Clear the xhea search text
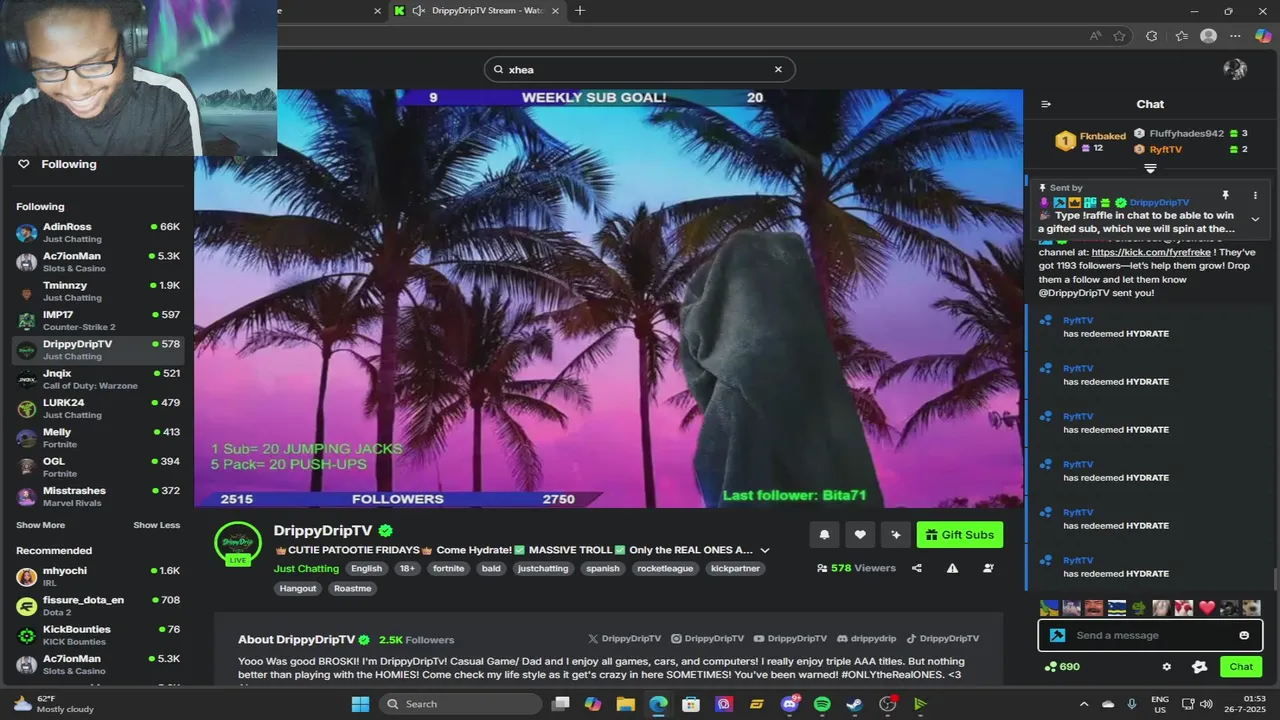The height and width of the screenshot is (720, 1280). coord(778,69)
